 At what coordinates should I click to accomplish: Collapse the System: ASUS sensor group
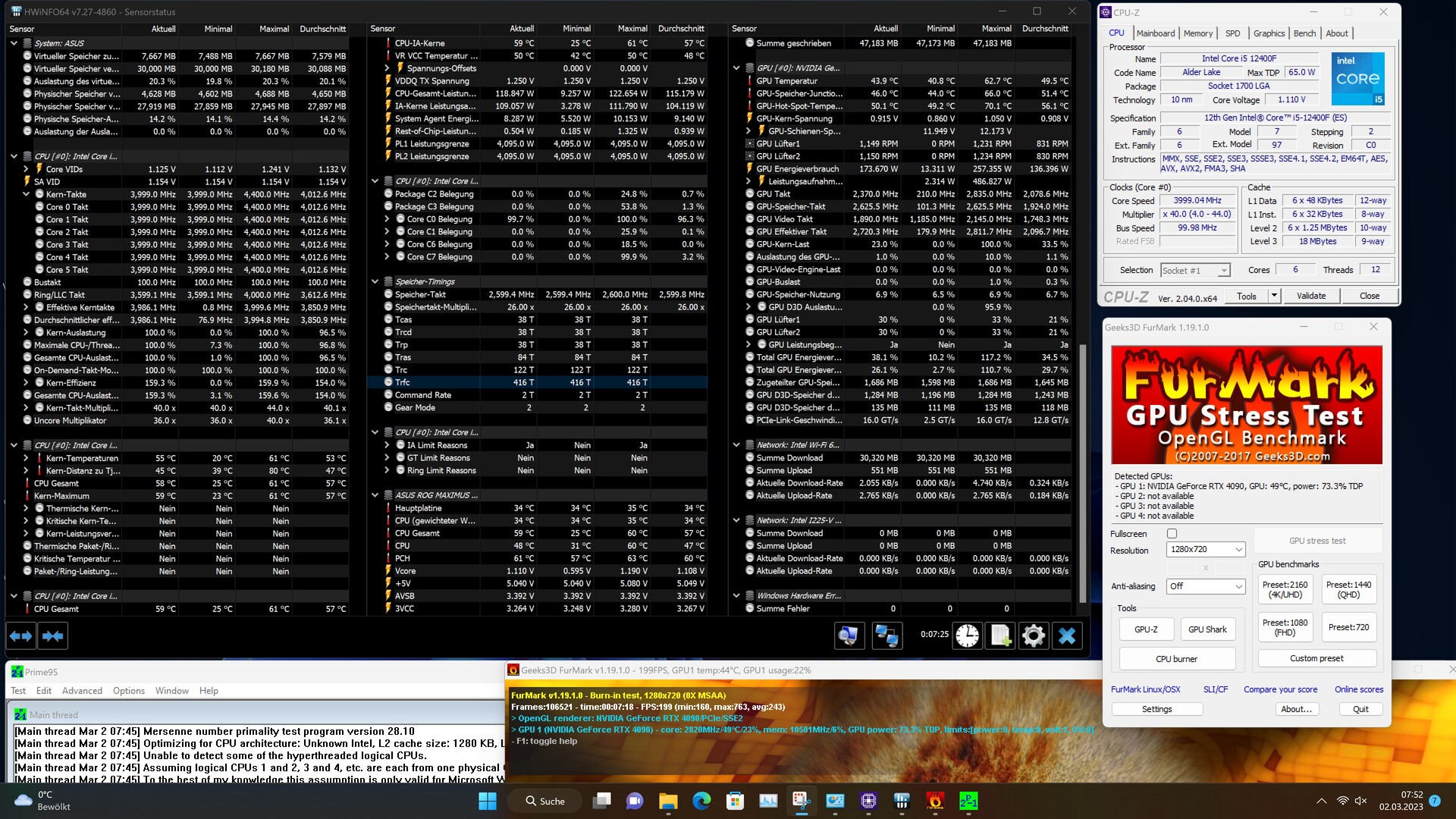[x=14, y=43]
